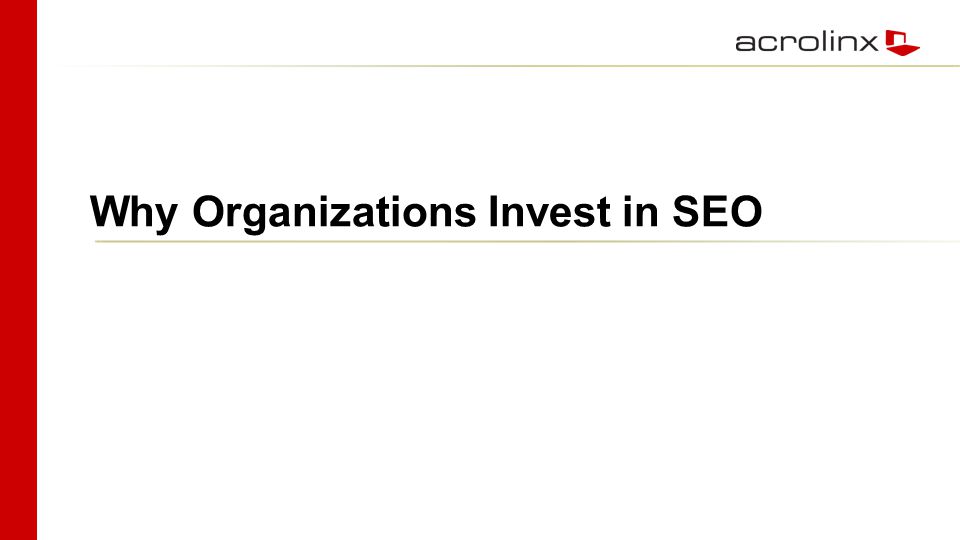Click the word 'SEO' in the title
This screenshot has width=960, height=540.
pos(718,211)
